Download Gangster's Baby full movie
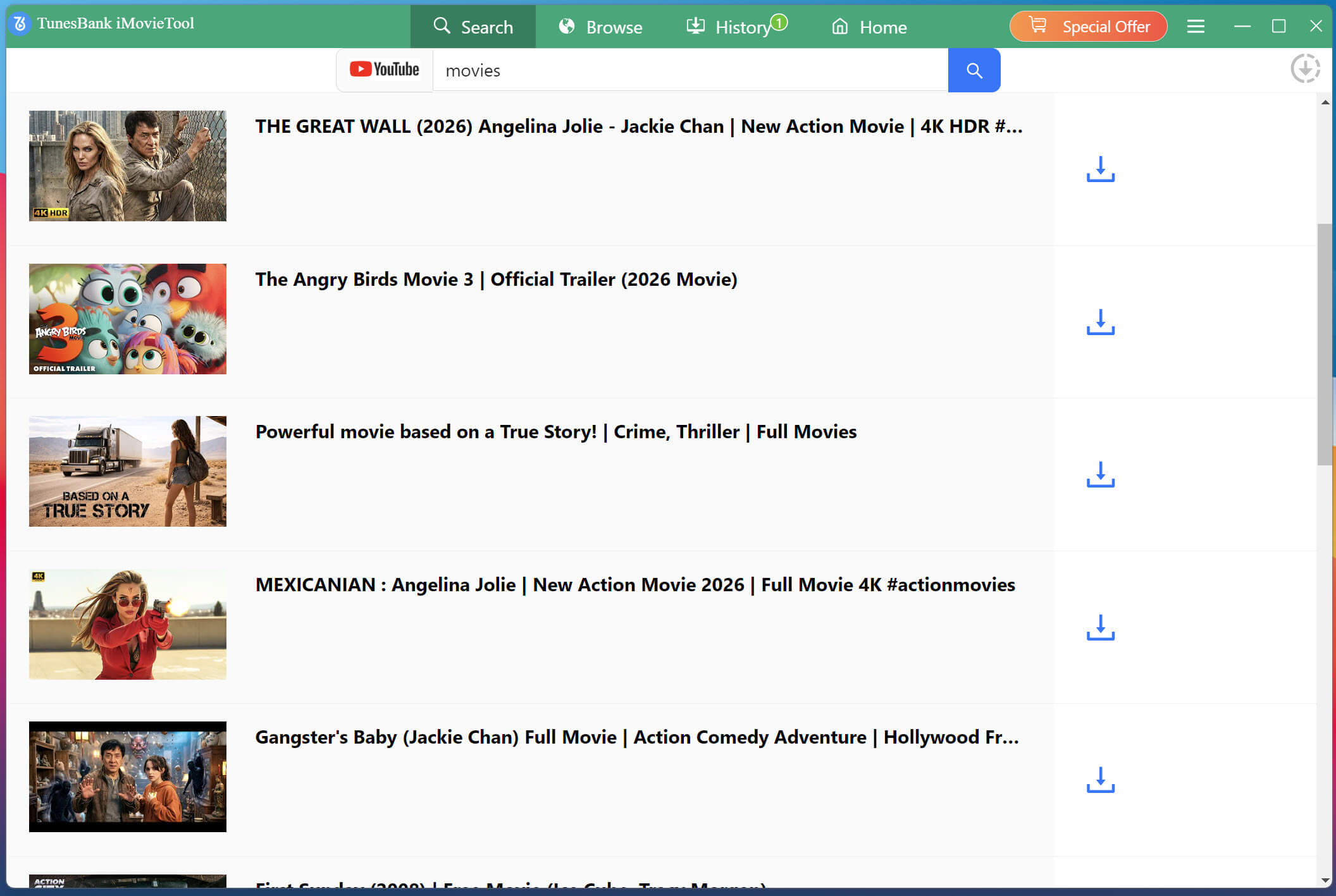The height and width of the screenshot is (896, 1336). [x=1101, y=780]
